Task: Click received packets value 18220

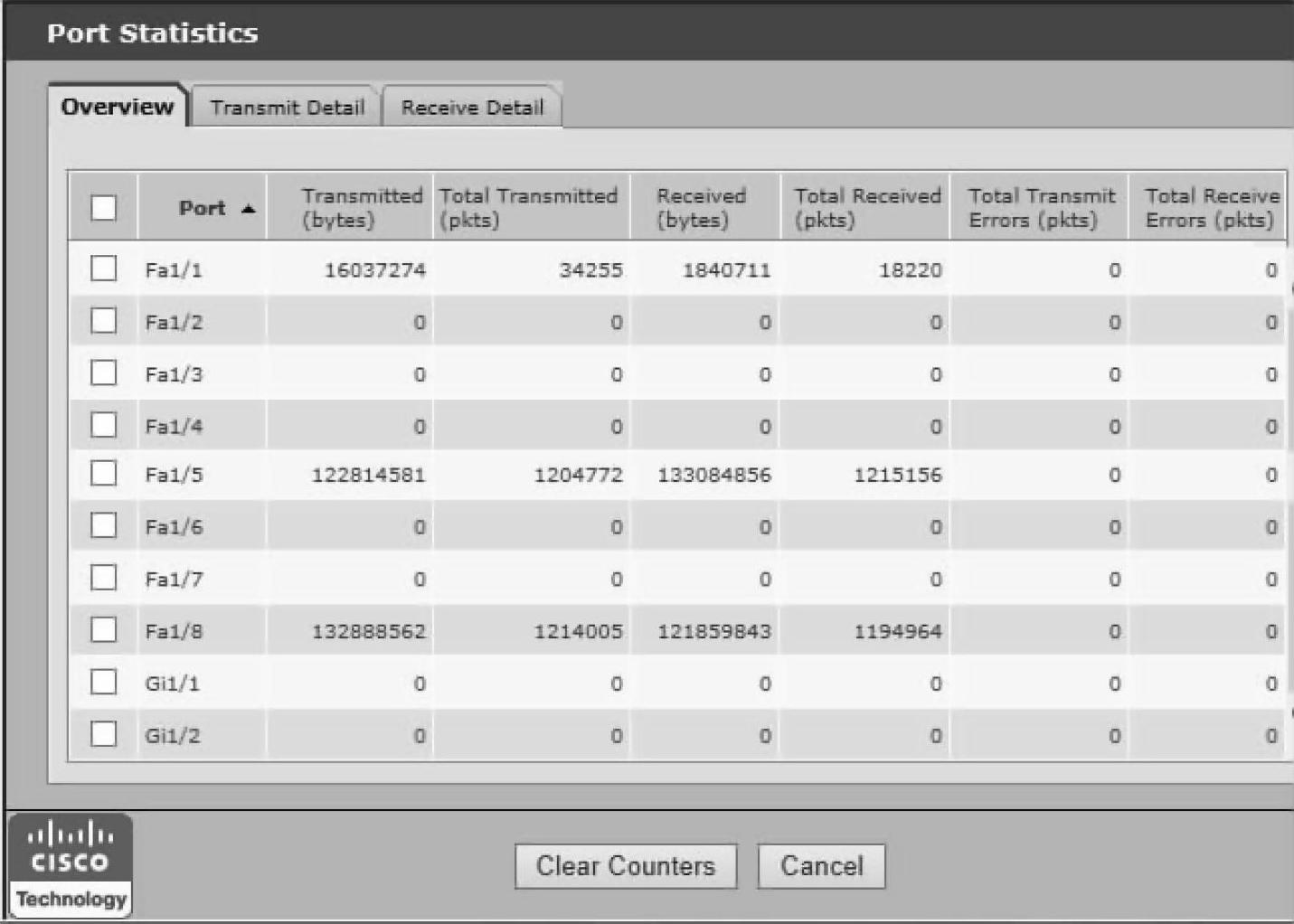Action: (910, 270)
